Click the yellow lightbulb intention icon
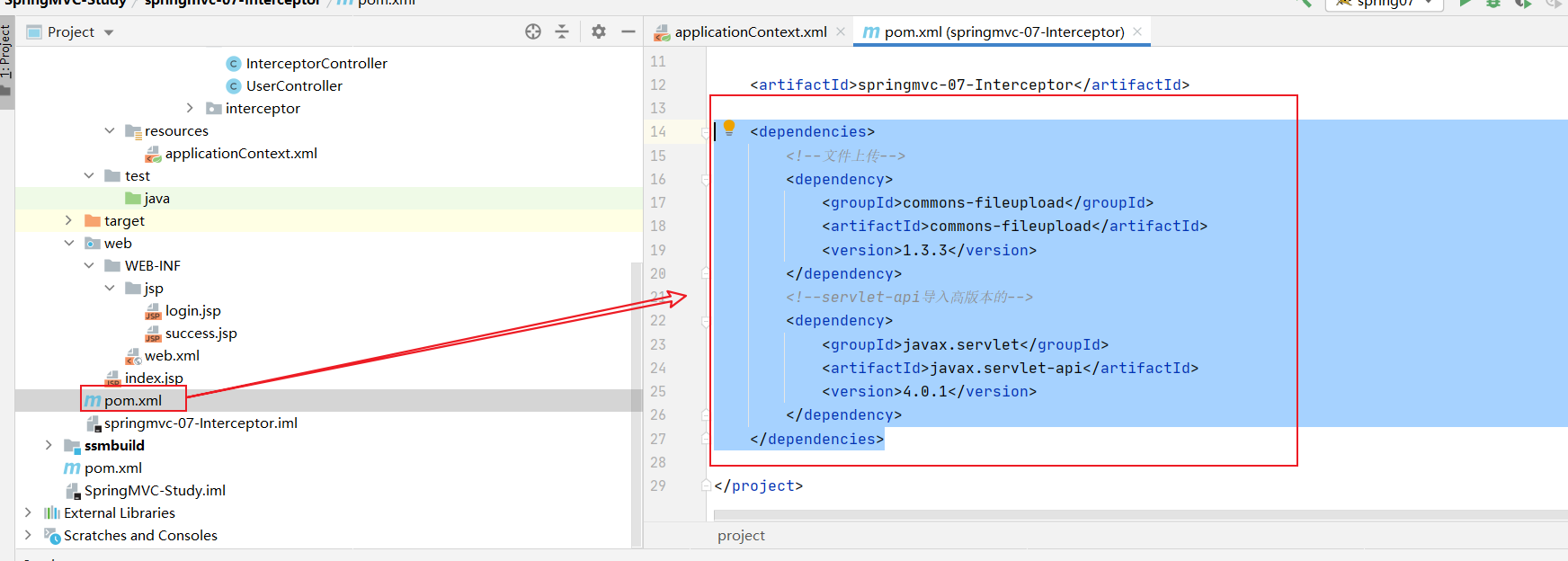Viewport: 1568px width, 561px height. coord(729,128)
